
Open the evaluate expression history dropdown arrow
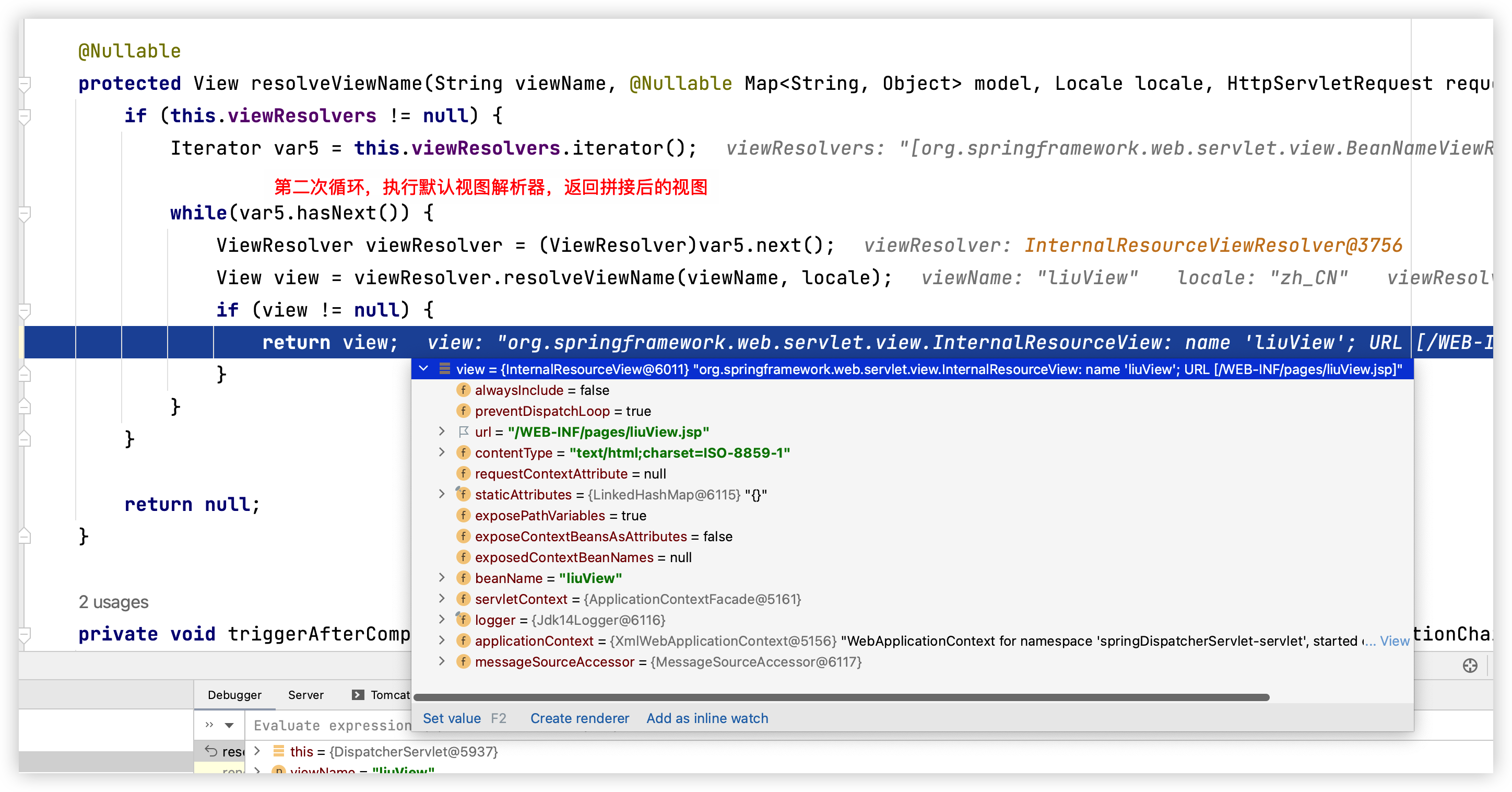(x=230, y=725)
